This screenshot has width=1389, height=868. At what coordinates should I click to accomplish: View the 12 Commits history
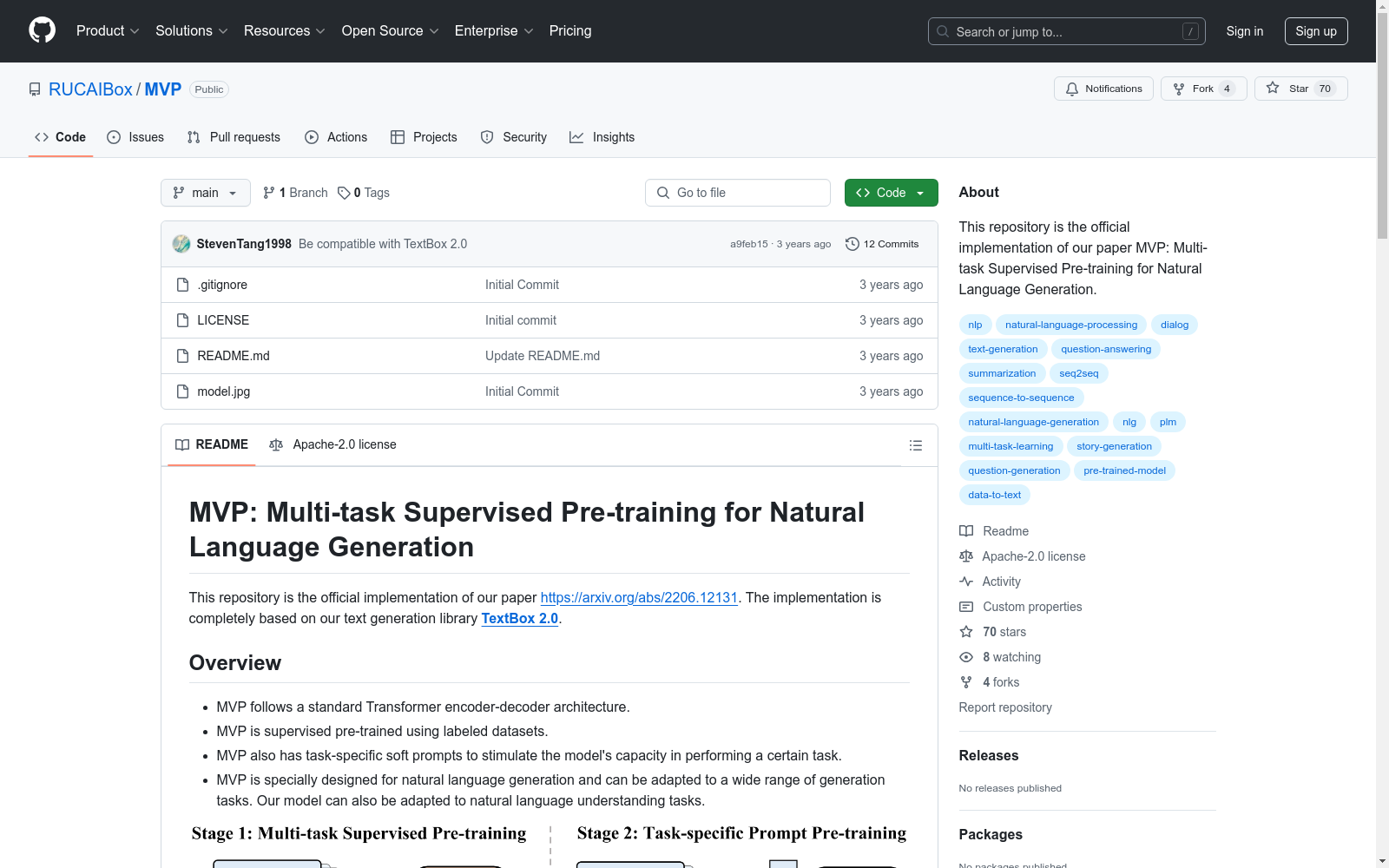coord(882,244)
